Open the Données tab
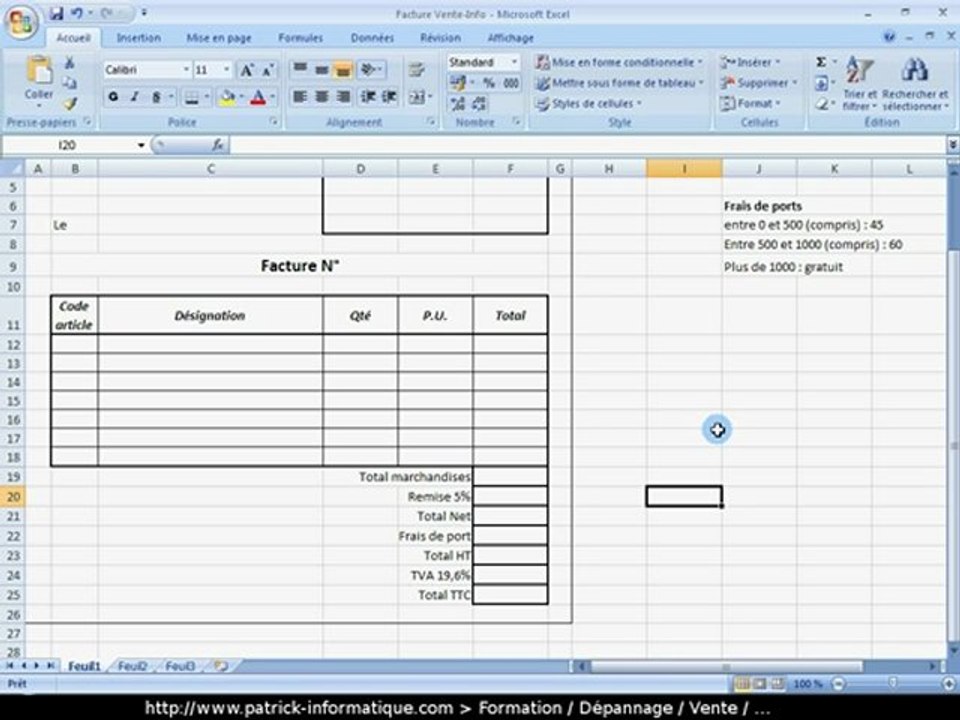The width and height of the screenshot is (960, 720). pos(372,38)
